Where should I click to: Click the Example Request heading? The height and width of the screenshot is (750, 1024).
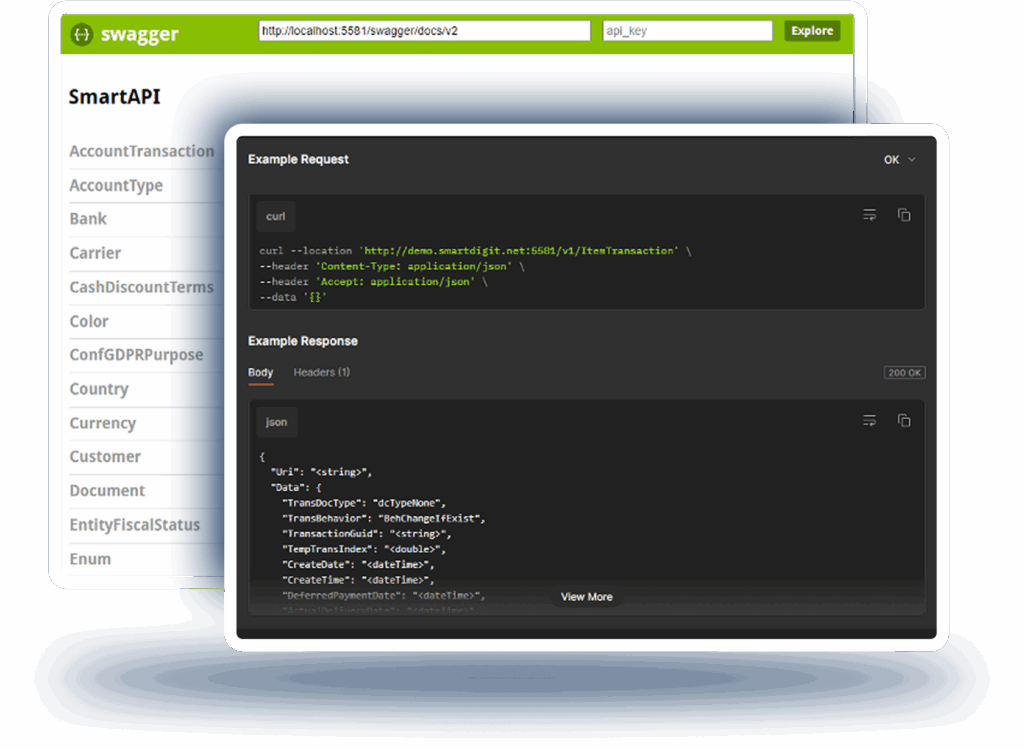point(298,160)
